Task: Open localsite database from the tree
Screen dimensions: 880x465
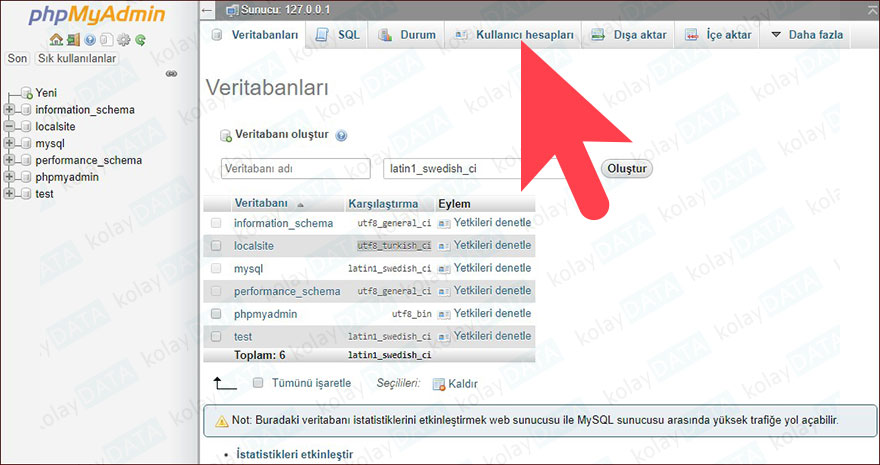Action: (x=55, y=127)
